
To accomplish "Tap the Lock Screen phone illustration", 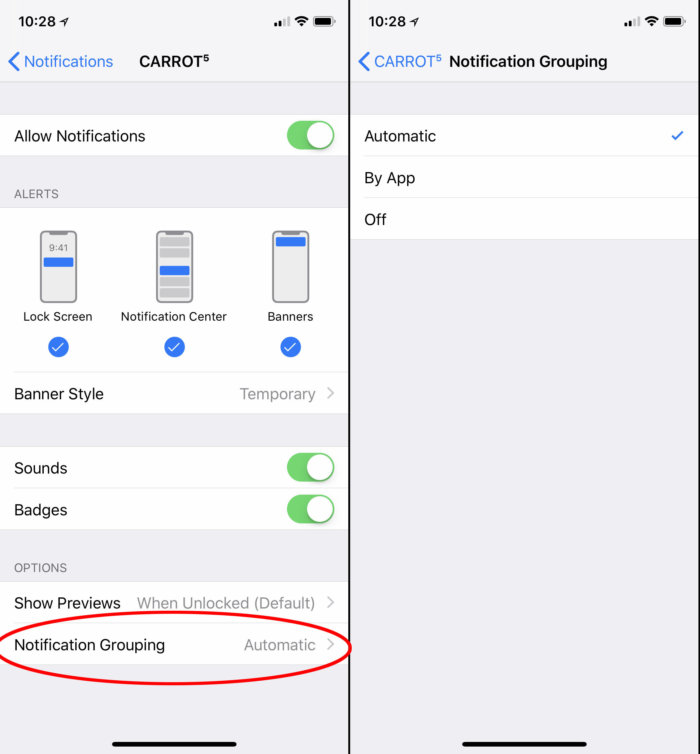I will [58, 267].
